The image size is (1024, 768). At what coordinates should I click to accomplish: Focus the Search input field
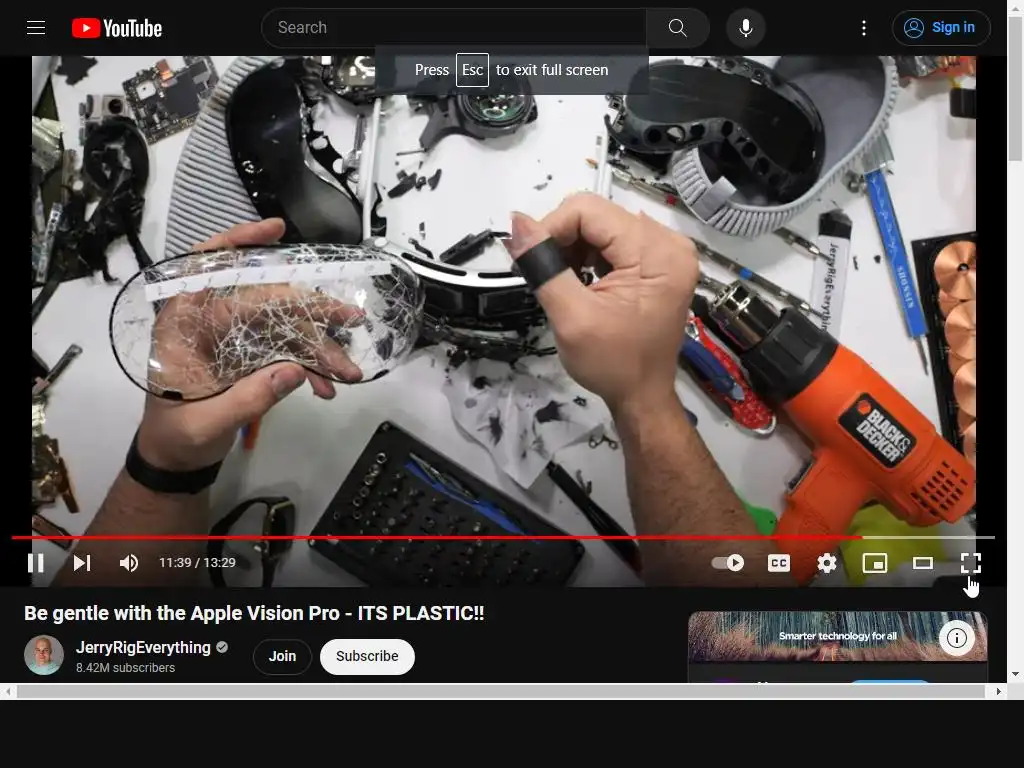coord(454,28)
